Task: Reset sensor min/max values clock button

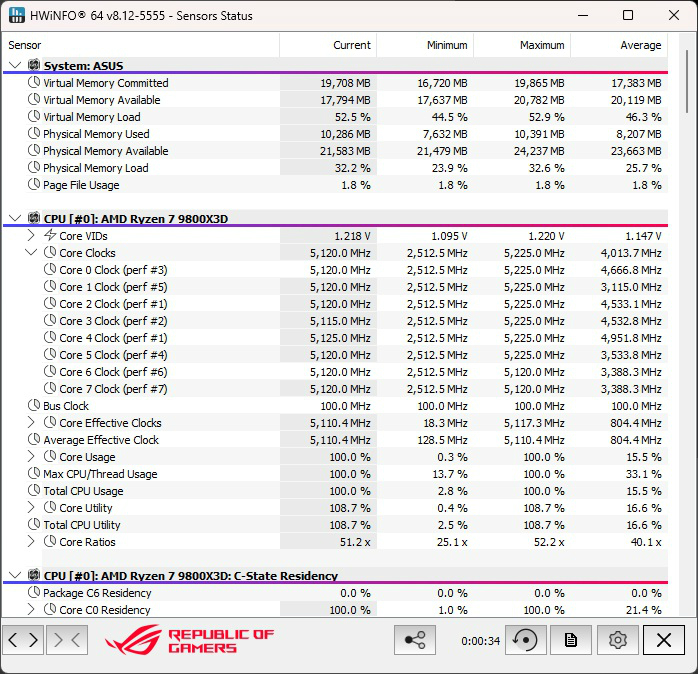Action: (x=526, y=640)
